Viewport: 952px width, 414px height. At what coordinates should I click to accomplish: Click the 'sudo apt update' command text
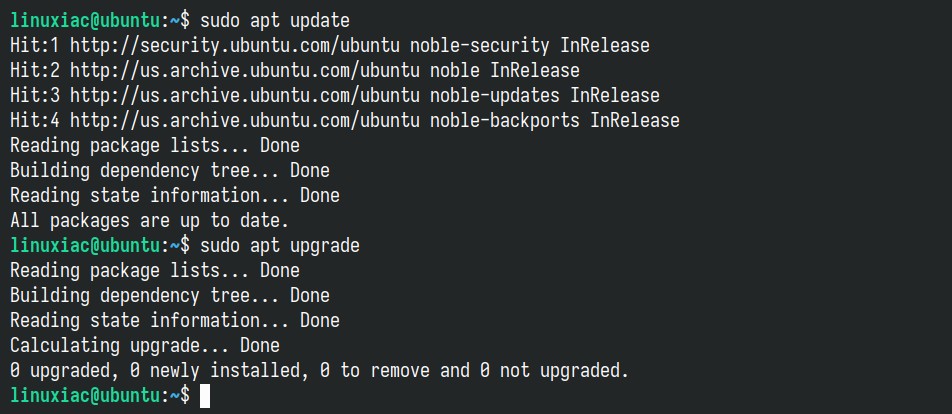tap(275, 21)
